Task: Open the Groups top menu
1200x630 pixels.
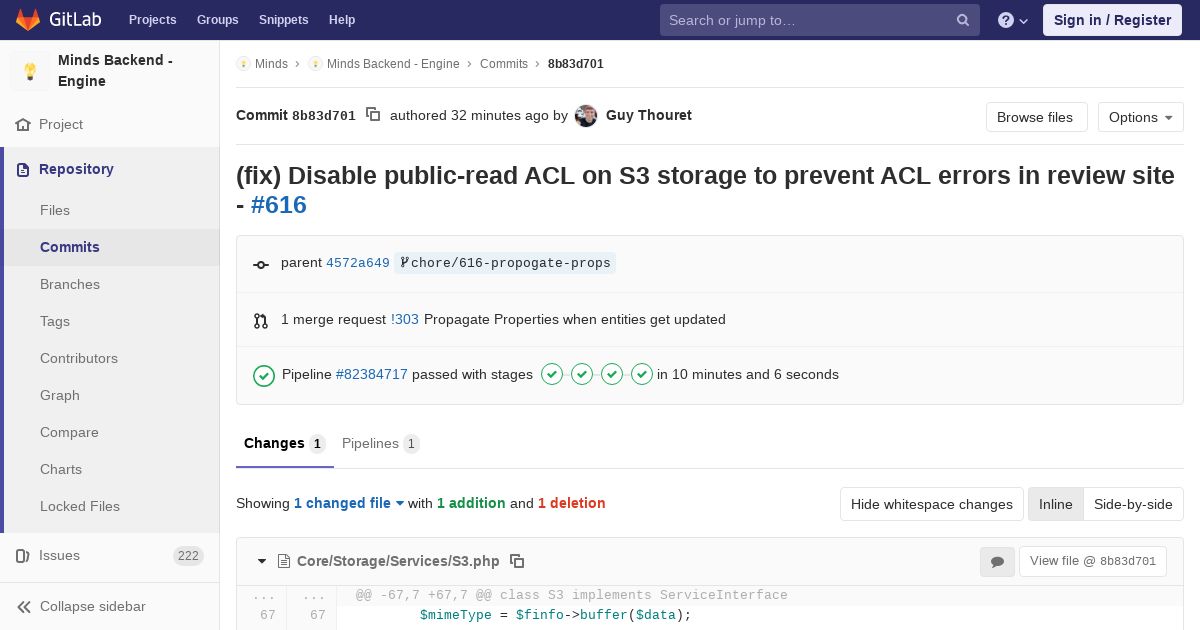Action: [x=217, y=20]
